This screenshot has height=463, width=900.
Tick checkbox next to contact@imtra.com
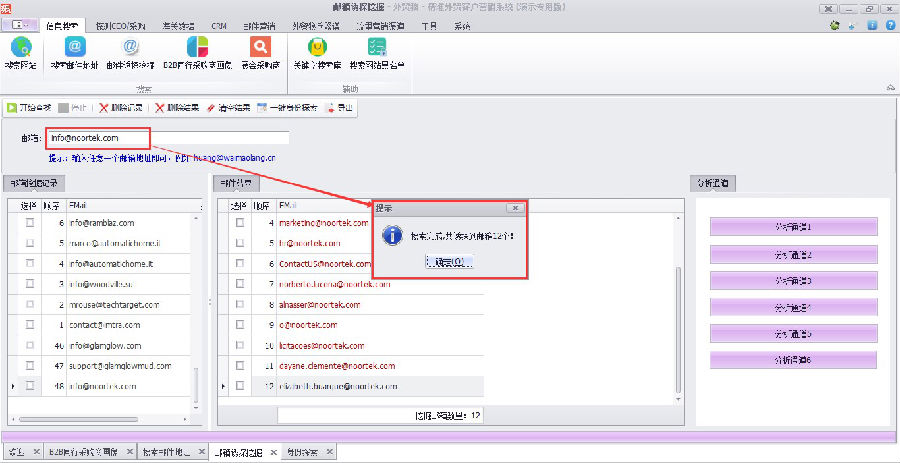pos(30,325)
